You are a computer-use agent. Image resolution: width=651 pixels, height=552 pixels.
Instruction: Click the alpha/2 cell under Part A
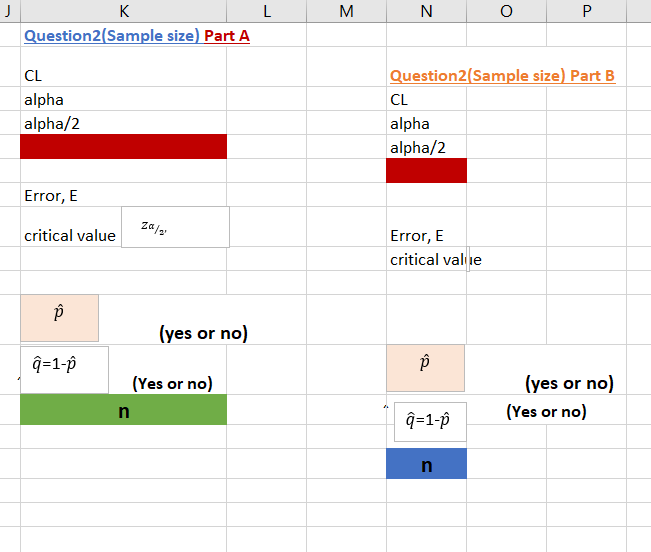[x=124, y=123]
